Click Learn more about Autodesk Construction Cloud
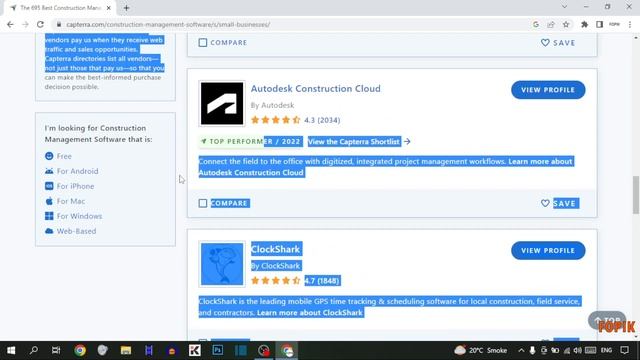Viewport: 640px width, 360px height. [x=386, y=167]
